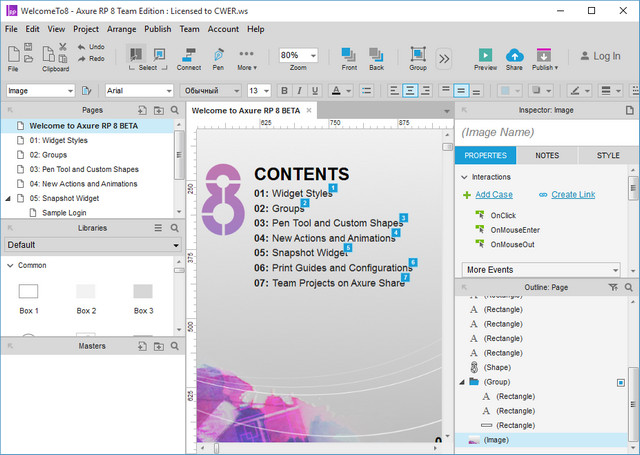This screenshot has height=455, width=640.
Task: Toggle Bold text formatting
Action: tap(284, 91)
